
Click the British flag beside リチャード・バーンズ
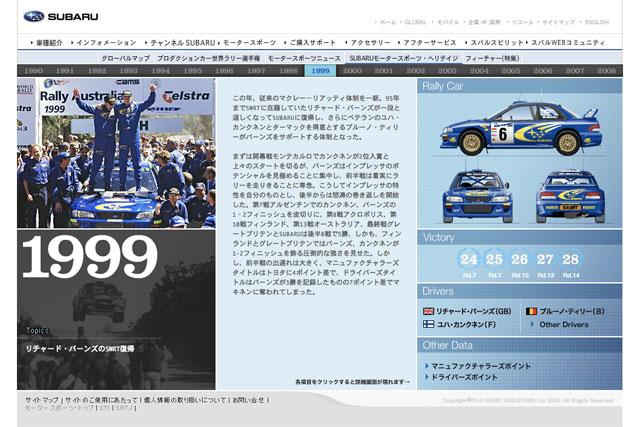[x=429, y=311]
